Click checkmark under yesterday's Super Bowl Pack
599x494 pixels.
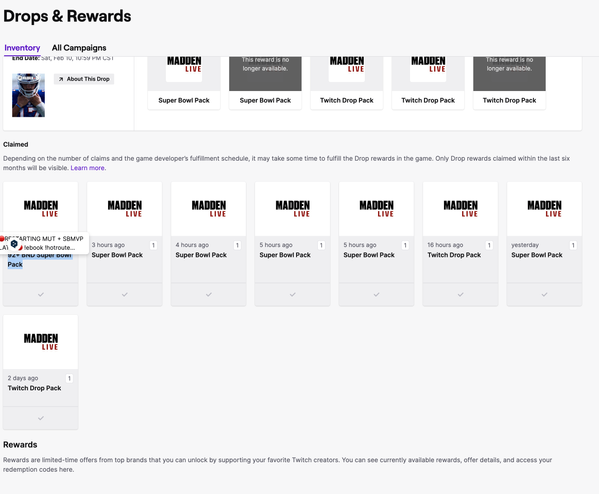click(544, 295)
